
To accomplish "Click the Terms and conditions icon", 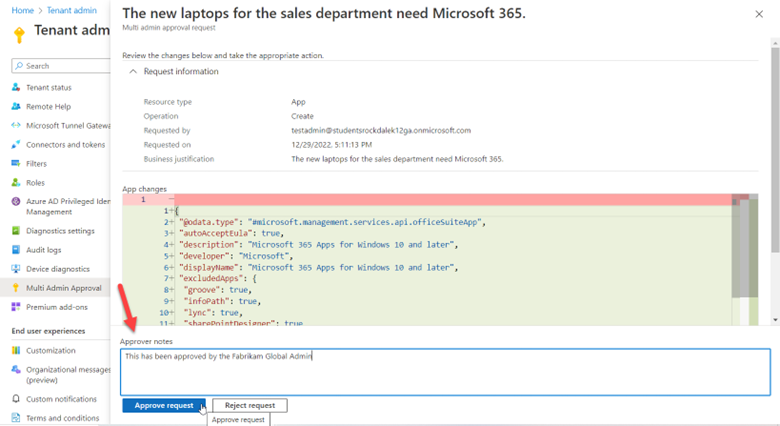I will point(16,418).
